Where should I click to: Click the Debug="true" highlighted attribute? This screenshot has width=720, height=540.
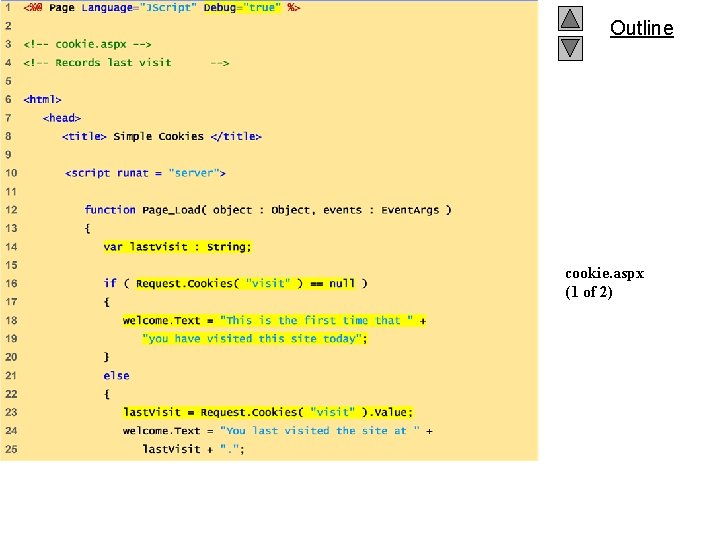242,8
